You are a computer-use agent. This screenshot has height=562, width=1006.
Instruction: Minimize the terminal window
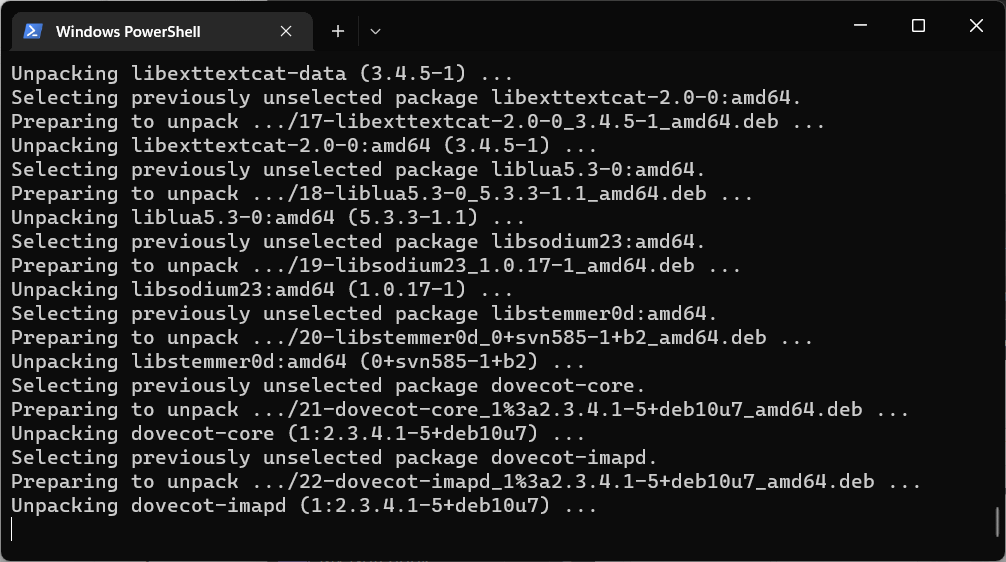(860, 26)
